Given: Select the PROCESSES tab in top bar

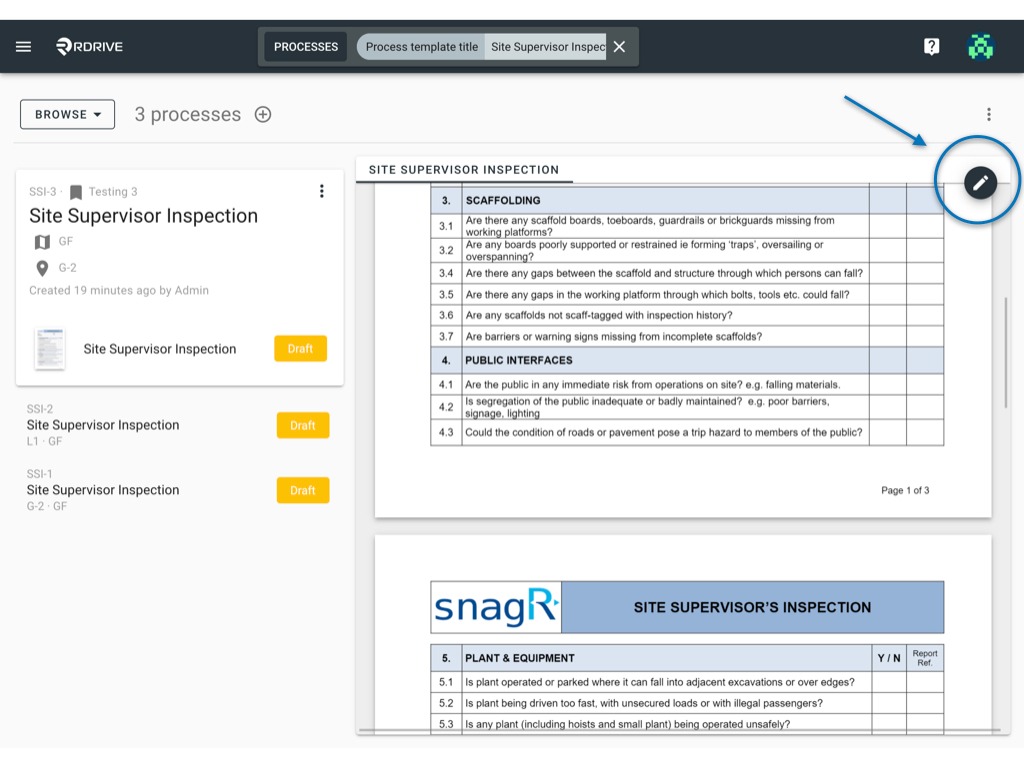Looking at the screenshot, I should click(x=306, y=47).
